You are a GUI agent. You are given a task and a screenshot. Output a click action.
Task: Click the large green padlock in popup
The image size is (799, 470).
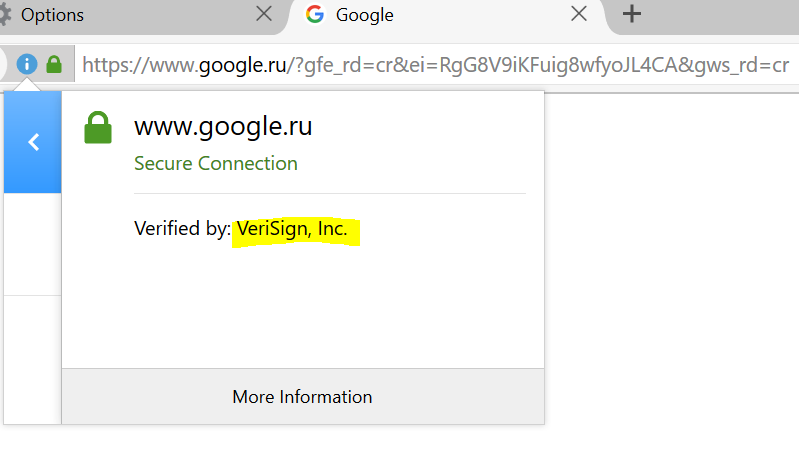pos(98,127)
